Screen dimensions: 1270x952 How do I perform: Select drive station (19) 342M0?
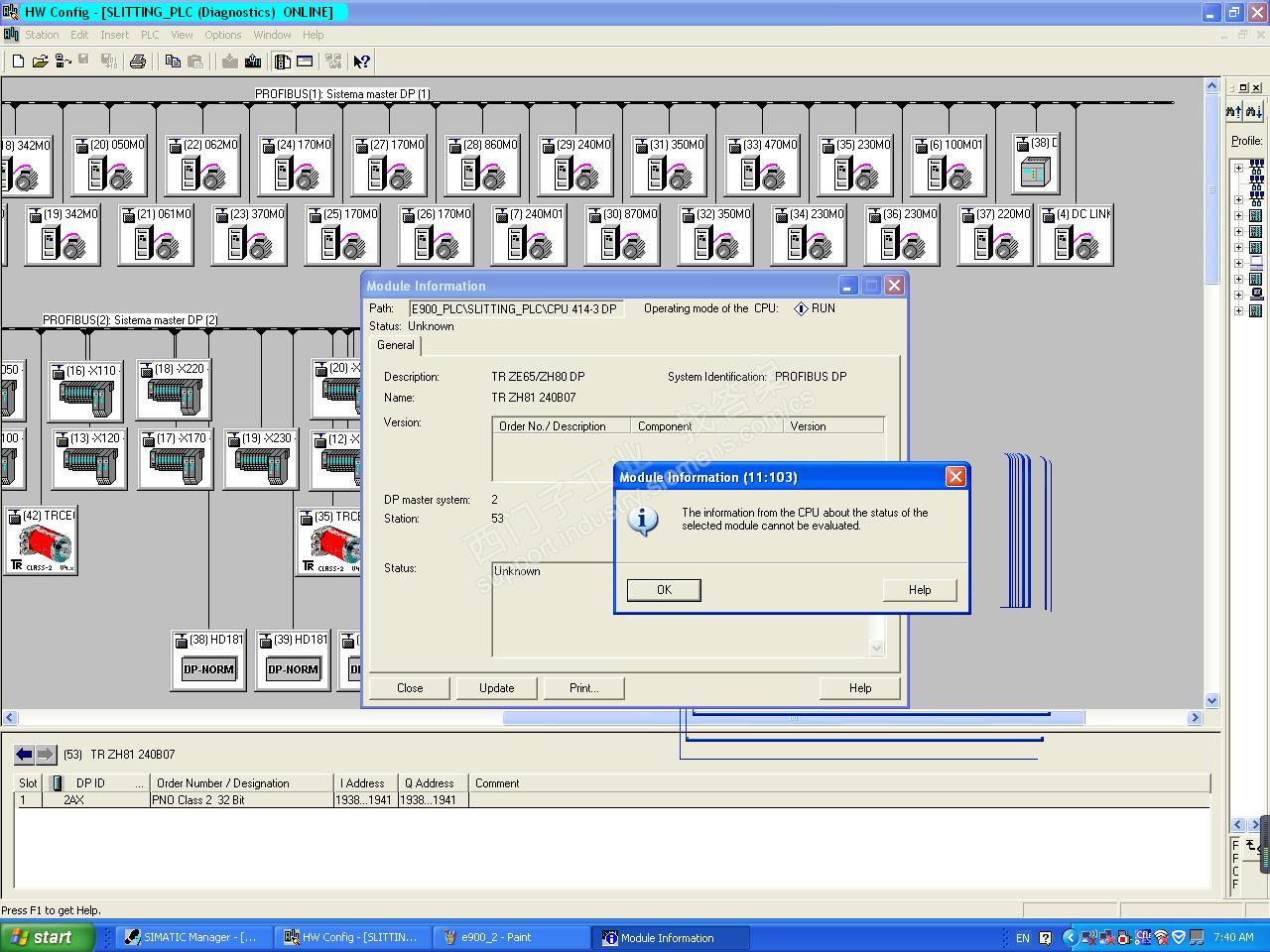(63, 234)
